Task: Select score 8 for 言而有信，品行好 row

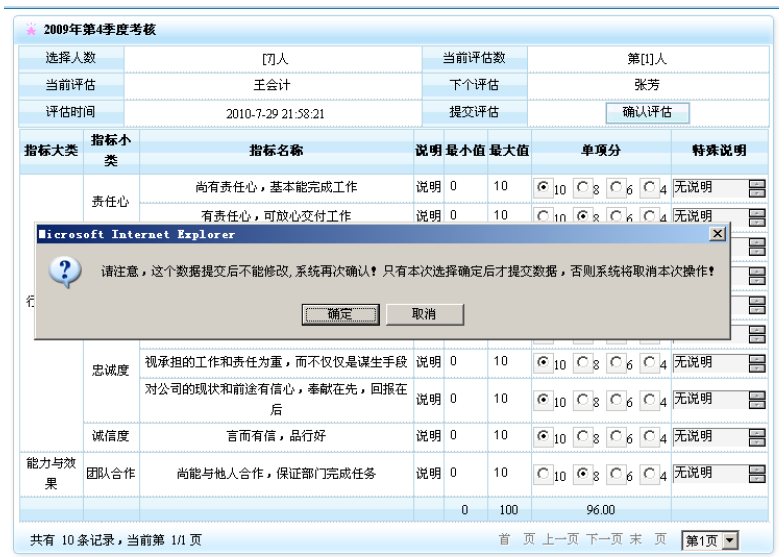Action: pyautogui.click(x=582, y=436)
